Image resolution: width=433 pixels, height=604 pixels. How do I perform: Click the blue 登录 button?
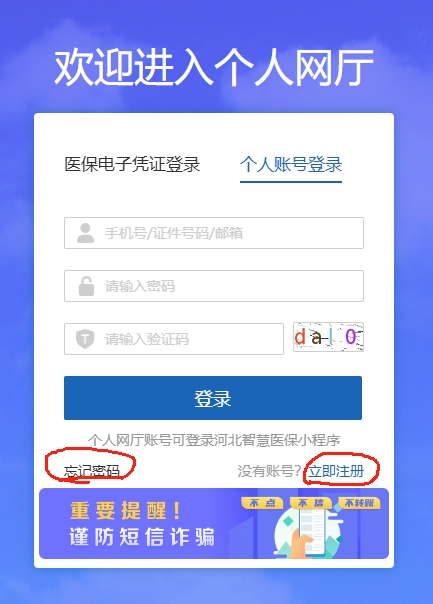point(213,398)
